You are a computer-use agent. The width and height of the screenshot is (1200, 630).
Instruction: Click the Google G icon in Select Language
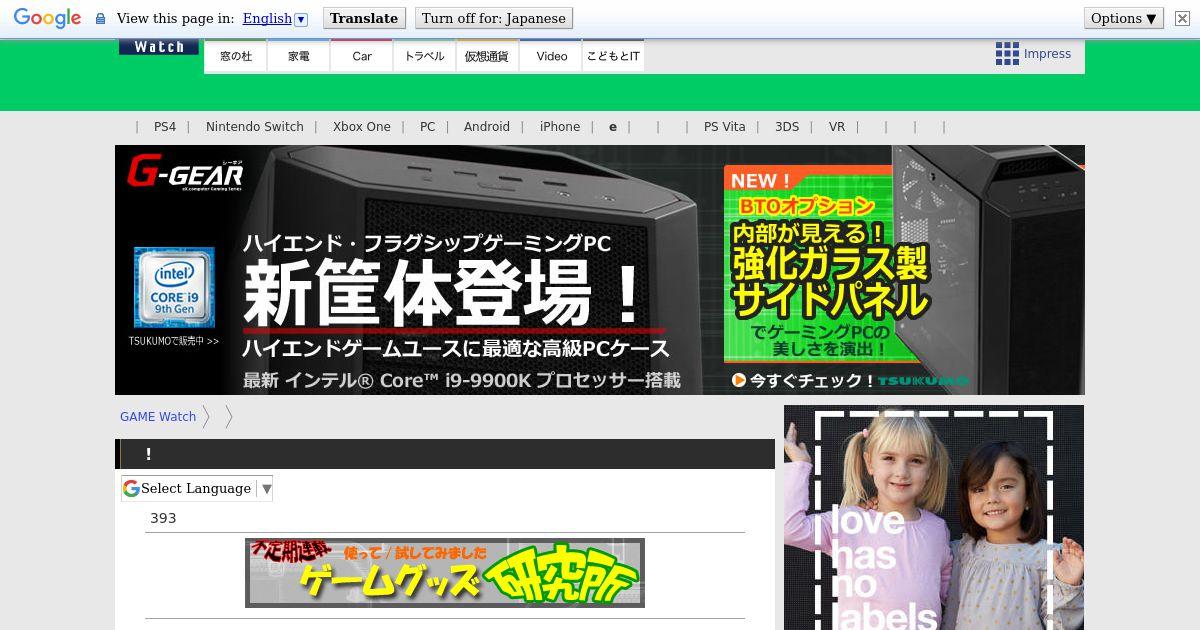[x=131, y=488]
